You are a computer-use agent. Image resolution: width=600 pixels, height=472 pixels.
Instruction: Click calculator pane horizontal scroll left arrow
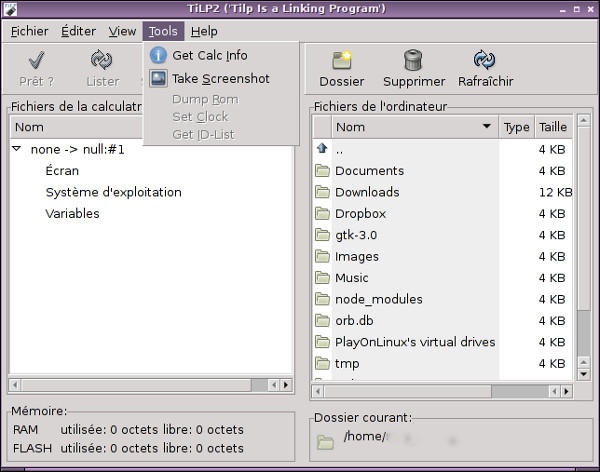click(15, 384)
